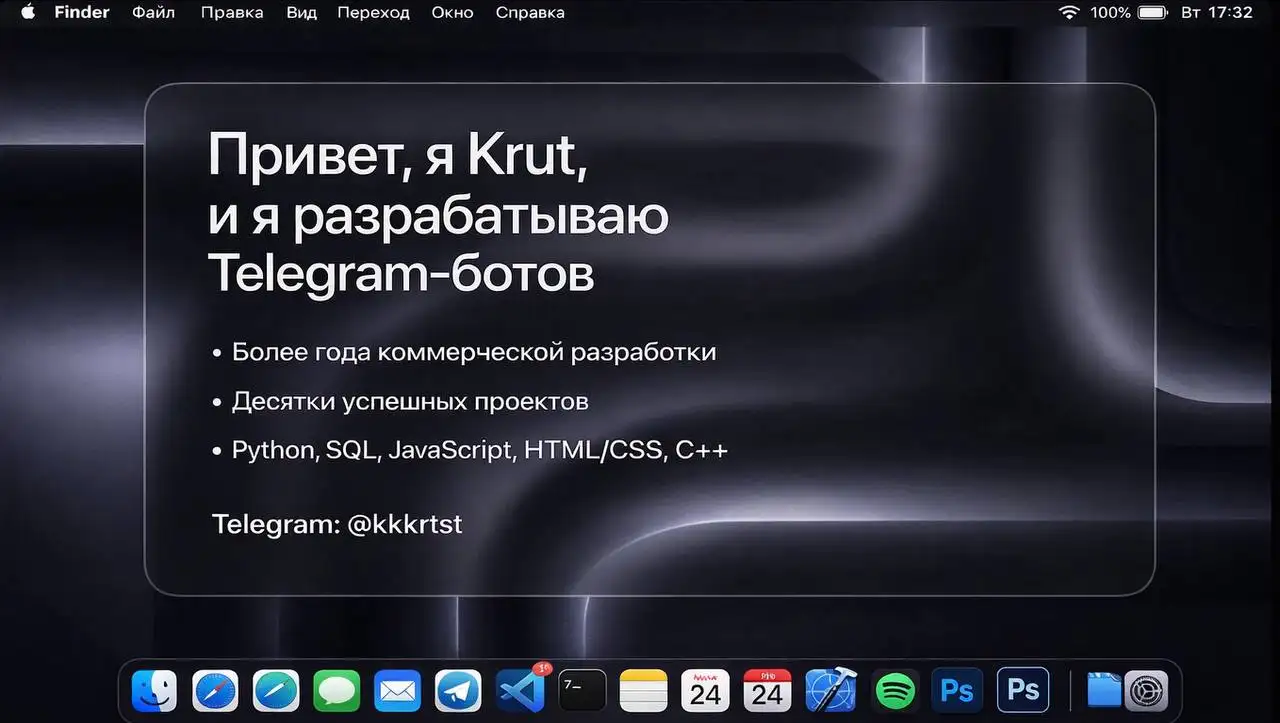Open the Notes app in the Dock
The image size is (1280, 723).
click(643, 690)
